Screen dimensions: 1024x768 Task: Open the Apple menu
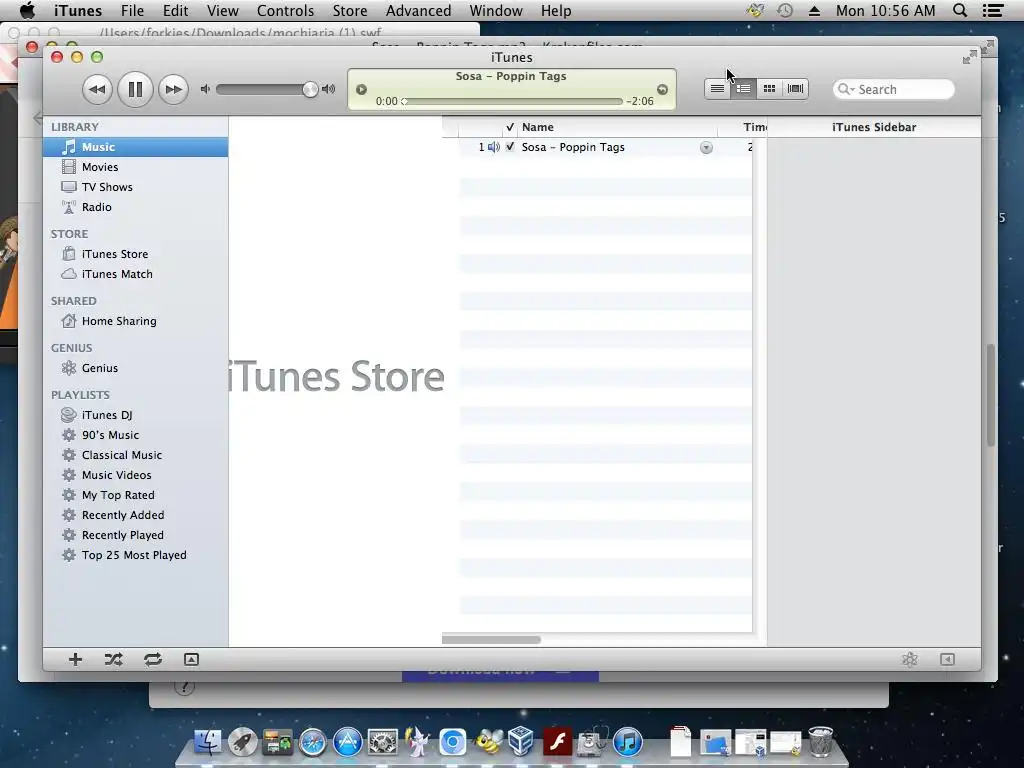click(27, 10)
